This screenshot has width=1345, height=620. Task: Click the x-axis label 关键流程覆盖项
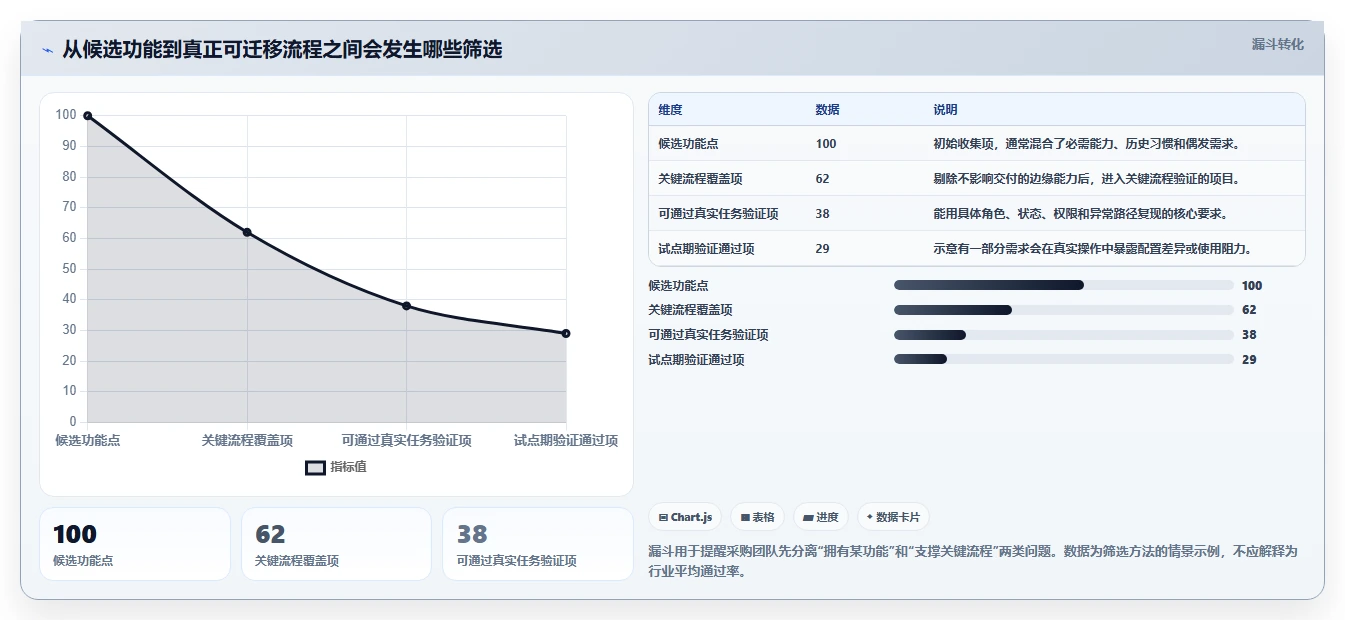coord(247,440)
